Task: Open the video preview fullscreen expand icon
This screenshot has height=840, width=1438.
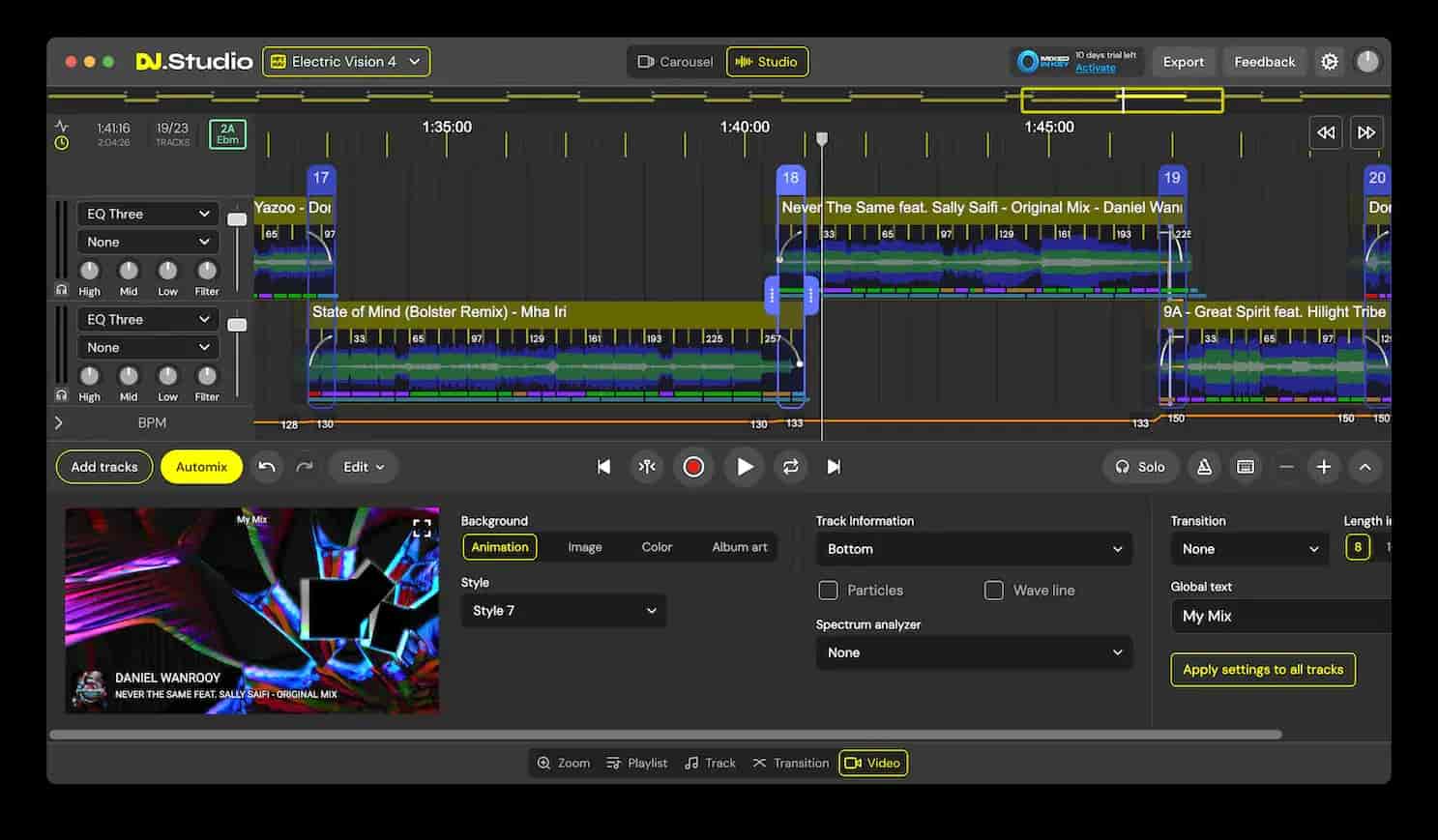Action: click(x=422, y=527)
